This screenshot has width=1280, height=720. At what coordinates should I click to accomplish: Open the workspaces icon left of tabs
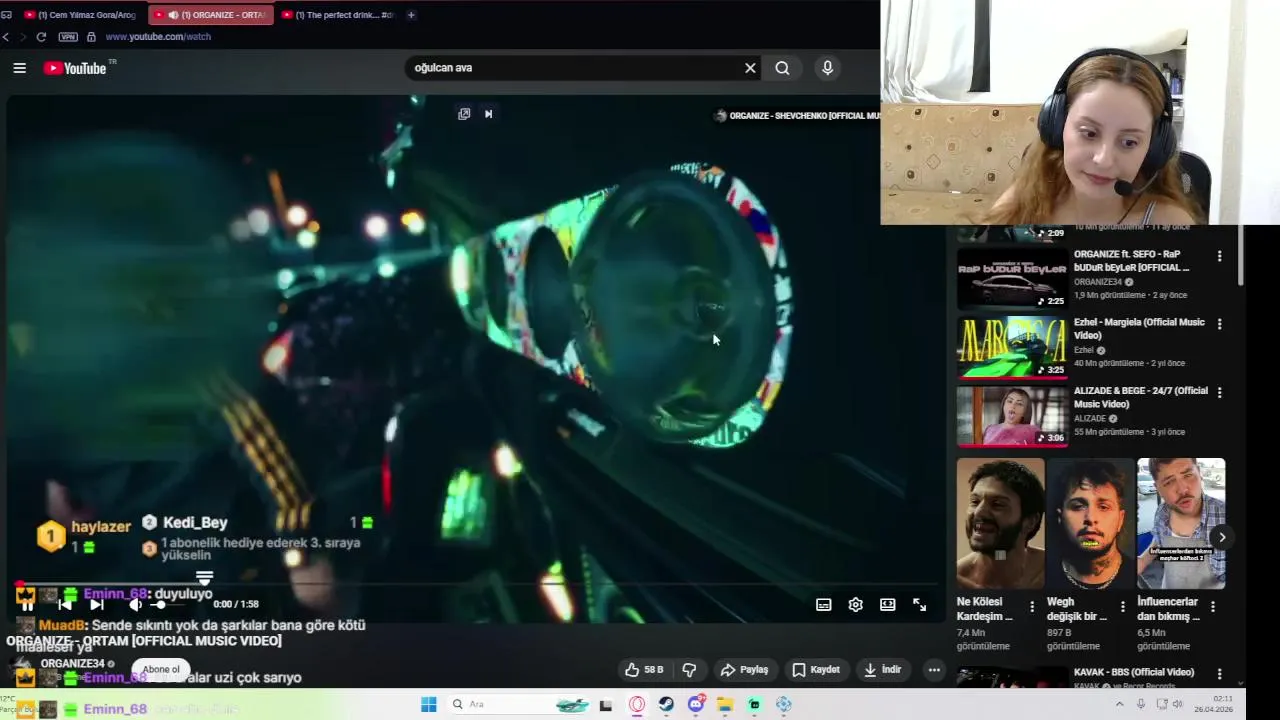coord(6,15)
